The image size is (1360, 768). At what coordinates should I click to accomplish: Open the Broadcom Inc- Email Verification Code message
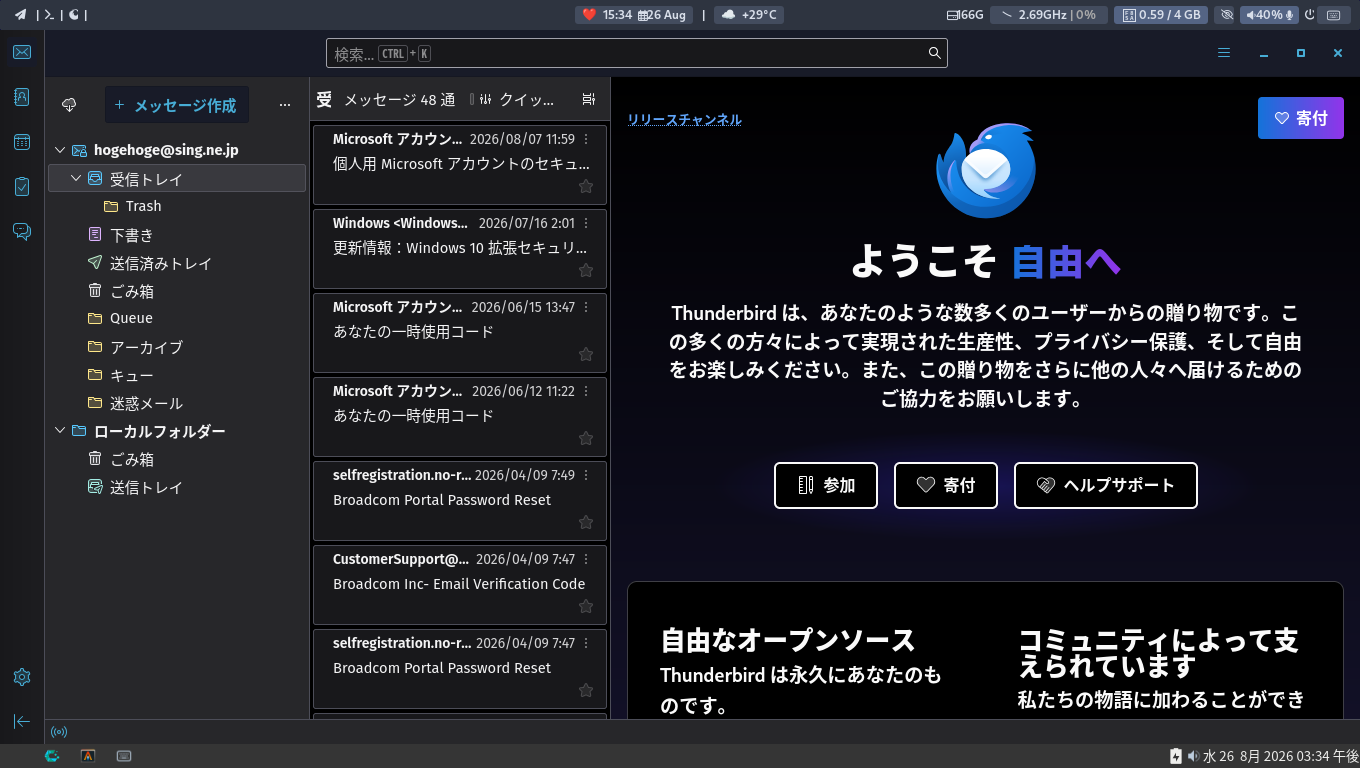(x=460, y=584)
